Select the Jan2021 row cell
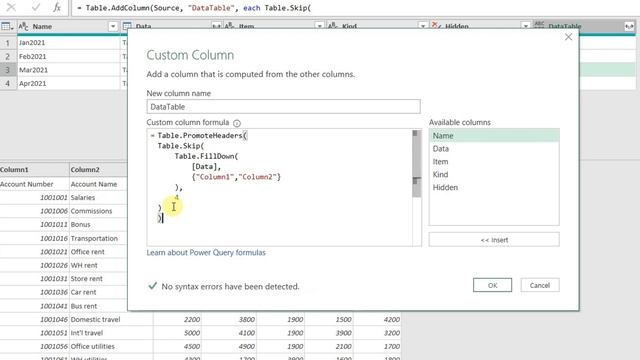Viewport: 640px width, 360px height. [x=68, y=42]
